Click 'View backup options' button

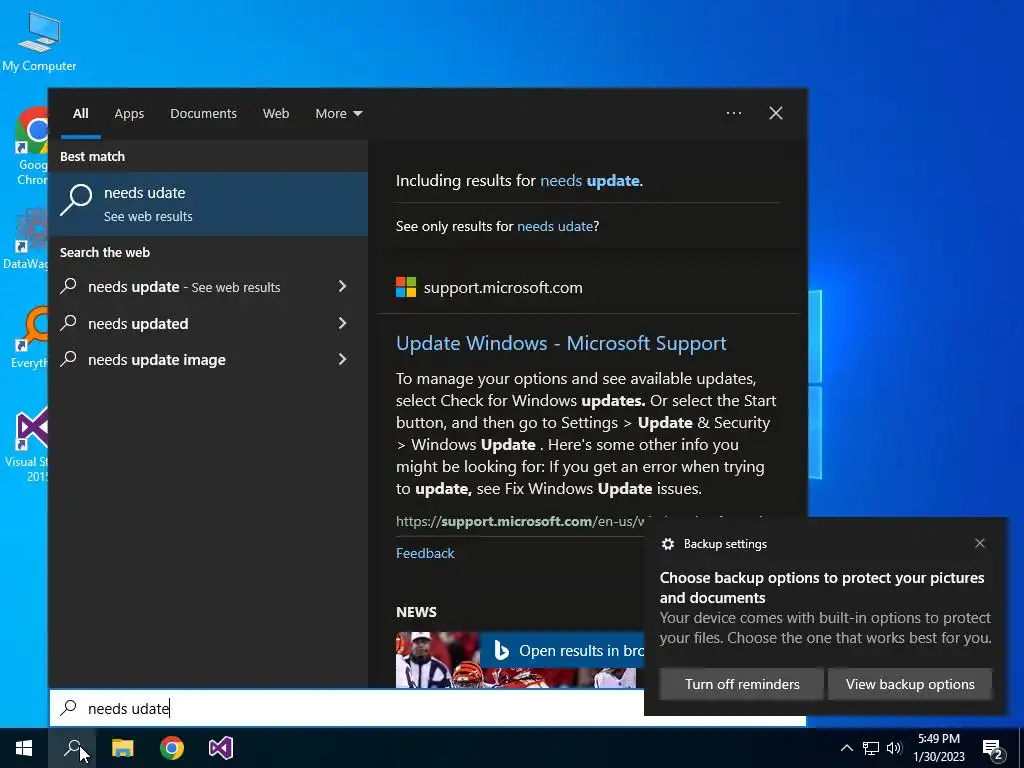click(910, 684)
